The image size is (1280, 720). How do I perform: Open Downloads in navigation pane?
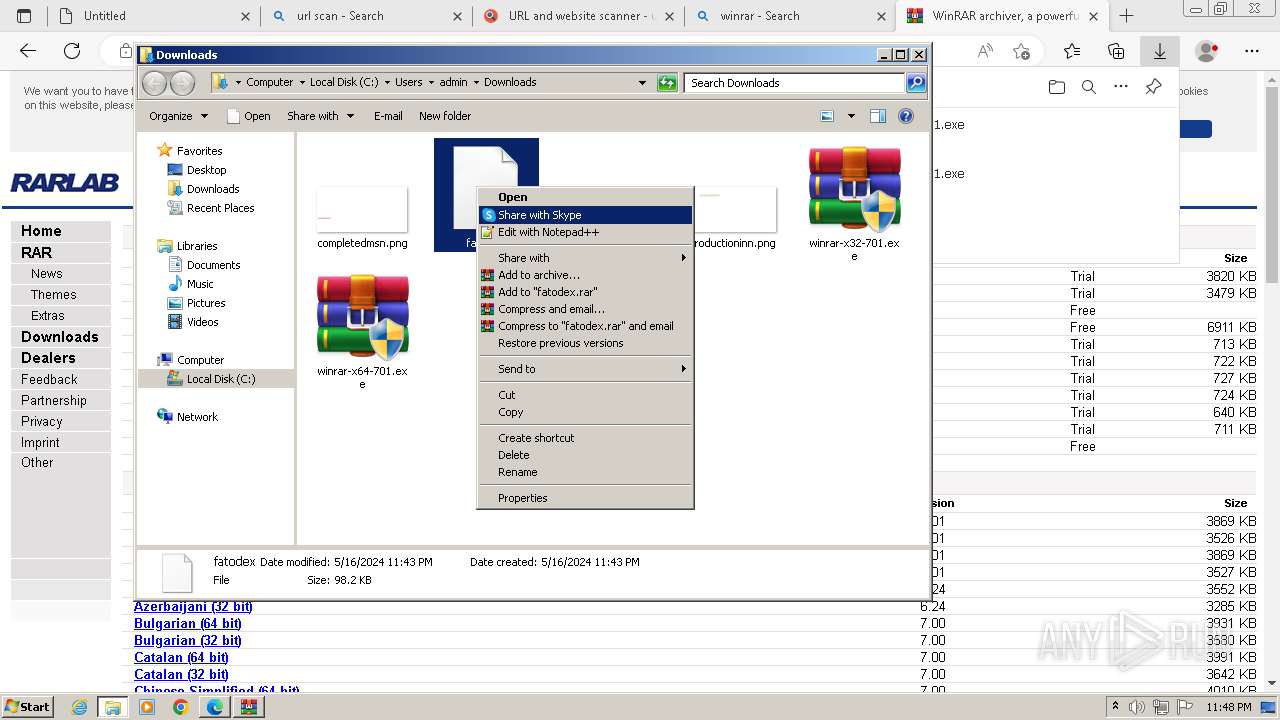tap(213, 189)
